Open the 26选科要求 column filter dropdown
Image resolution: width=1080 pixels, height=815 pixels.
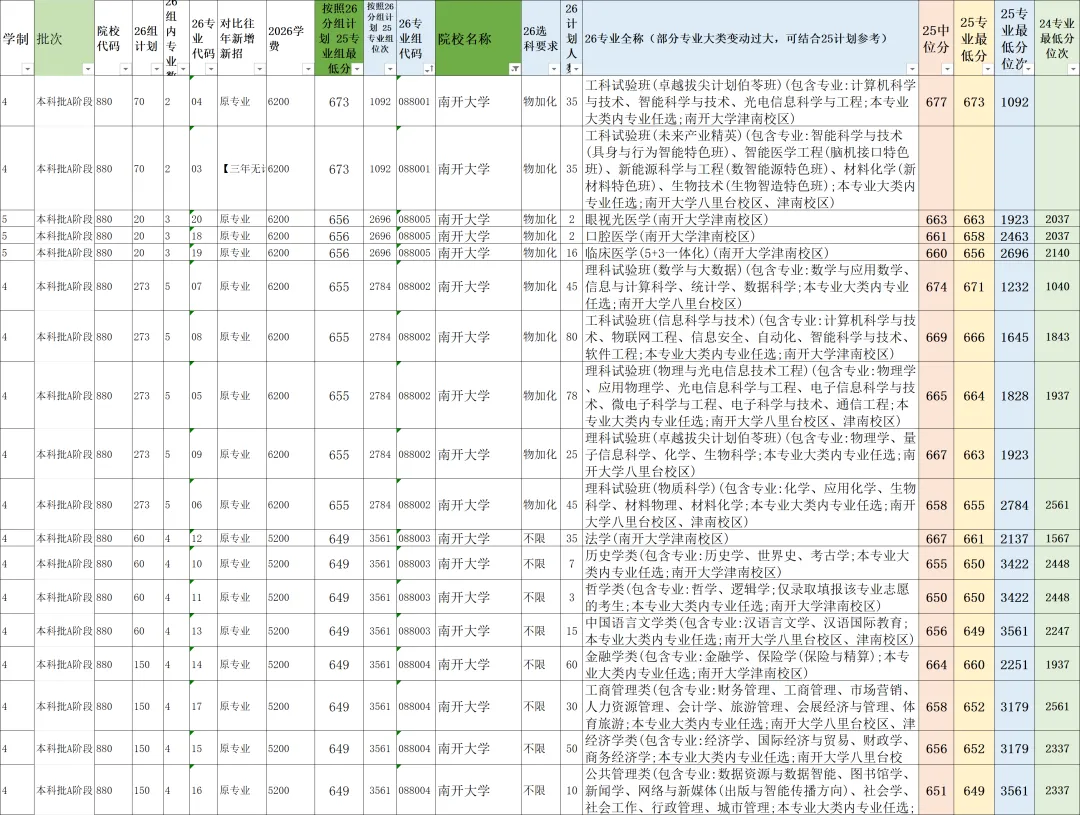554,69
